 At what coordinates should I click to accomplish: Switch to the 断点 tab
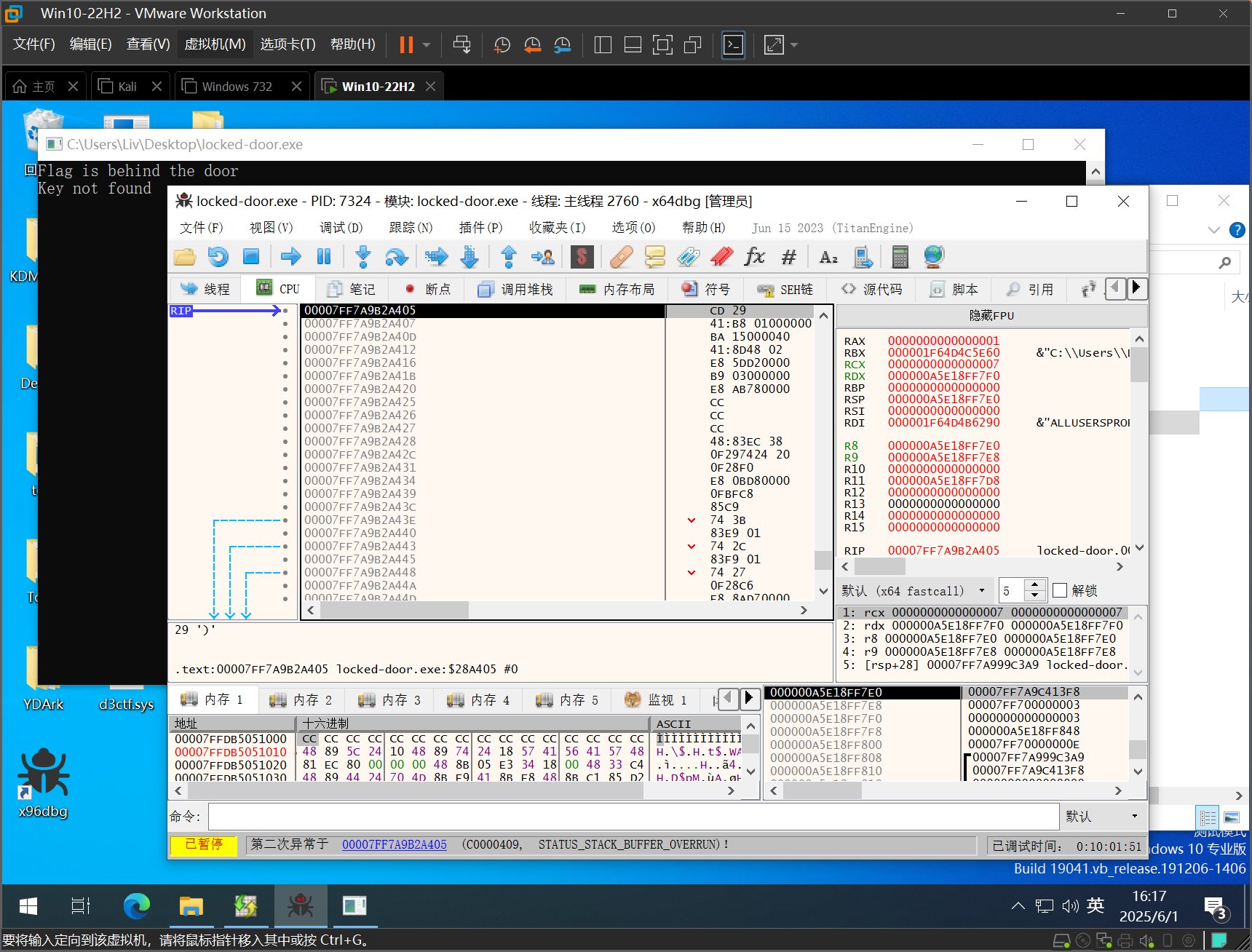click(x=427, y=289)
